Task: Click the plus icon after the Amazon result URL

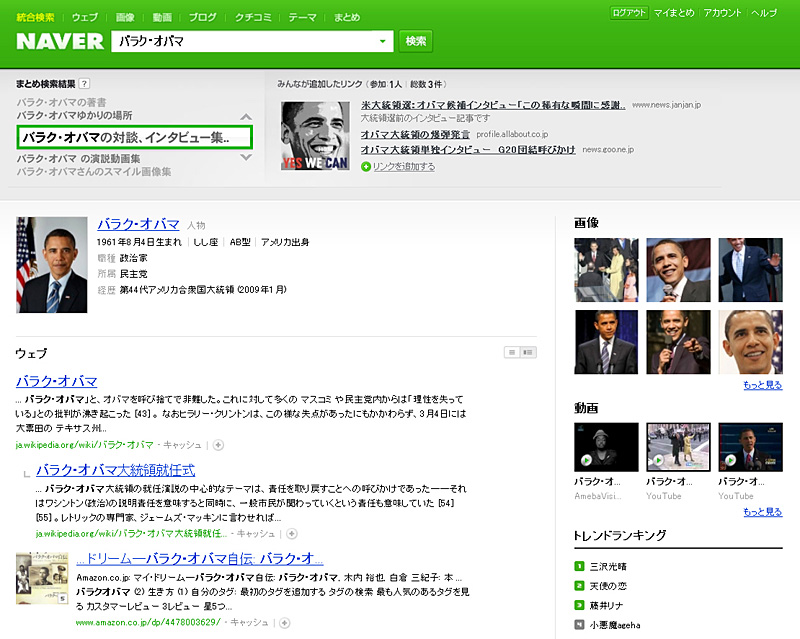Action: tap(285, 623)
